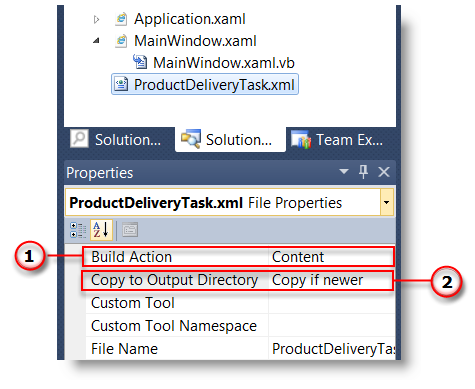
Task: Click the ProductDeliveryTask.xml file icon
Action: coord(121,84)
